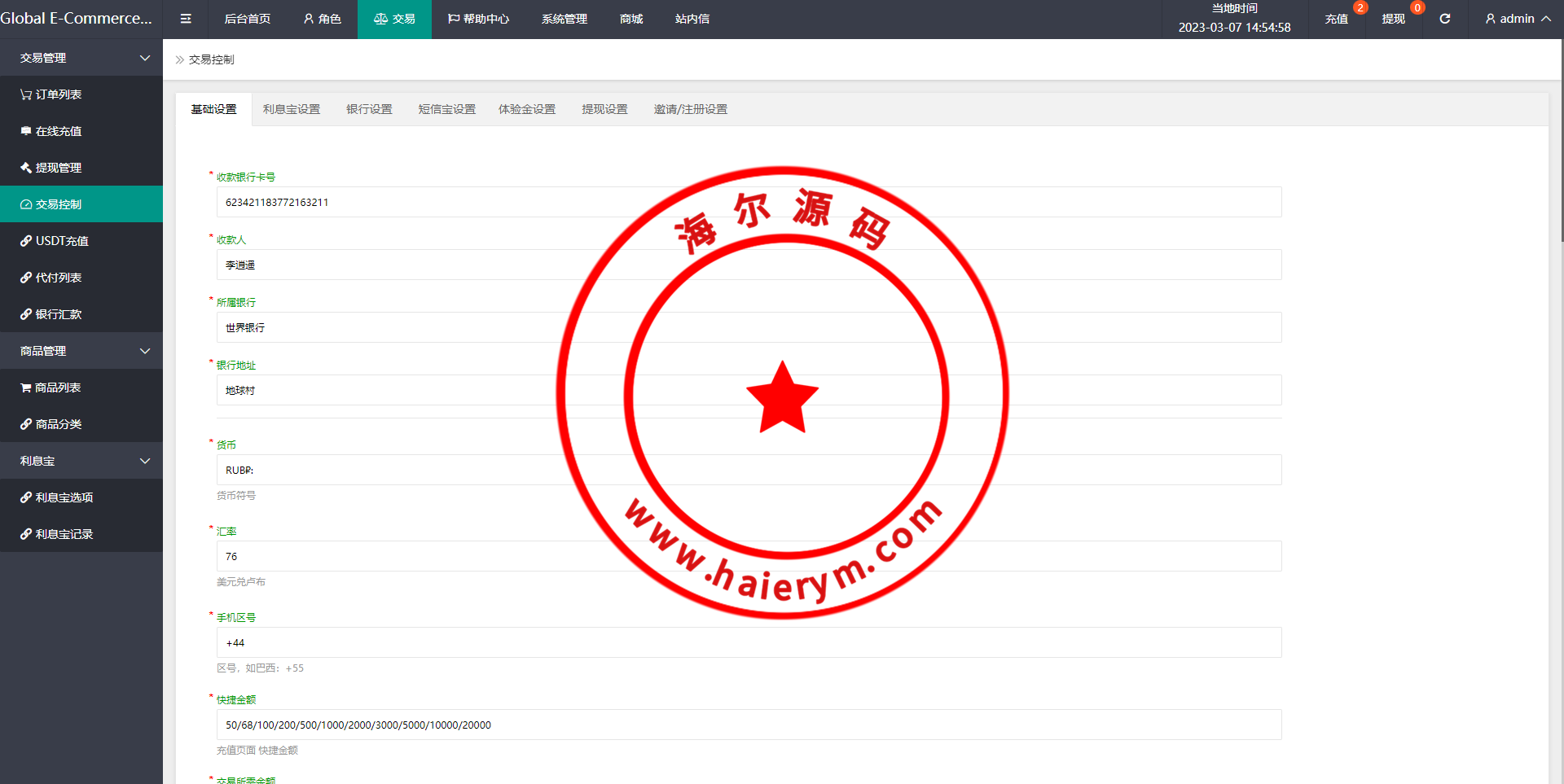Screen dimensions: 1564x784
Task: Open the 系统管理 top menu
Action: (564, 19)
